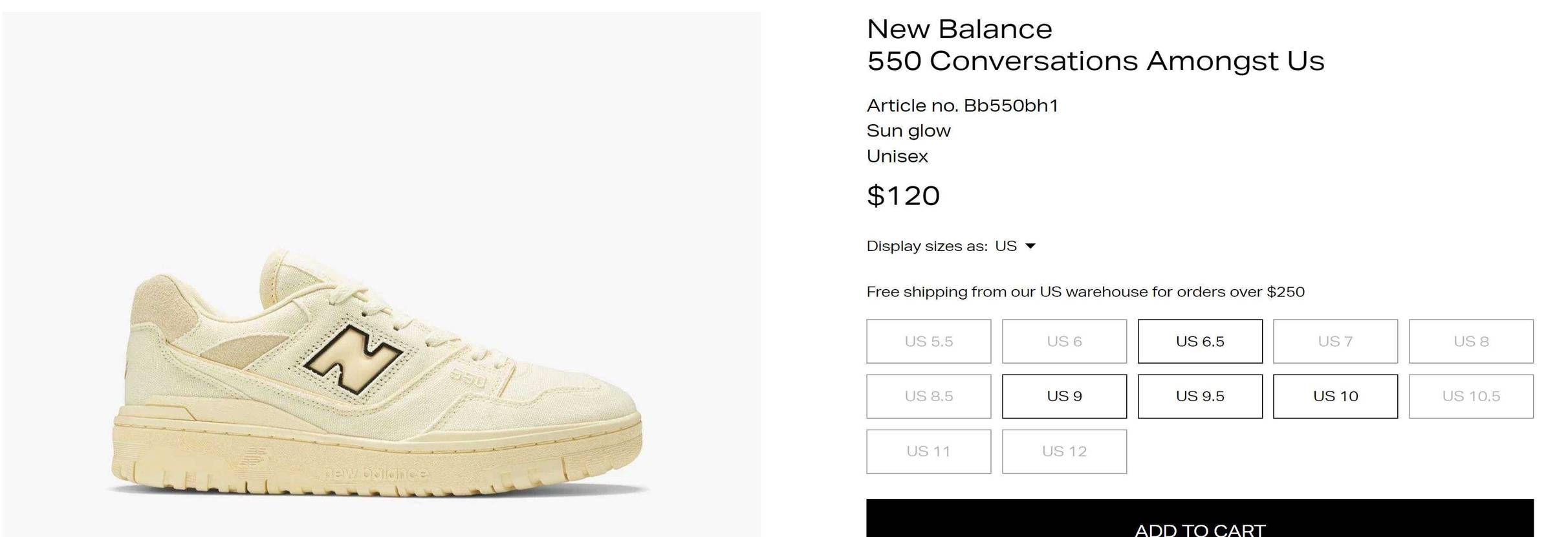Select the US 8.5 size box
This screenshot has height=537, width=1568.
928,396
